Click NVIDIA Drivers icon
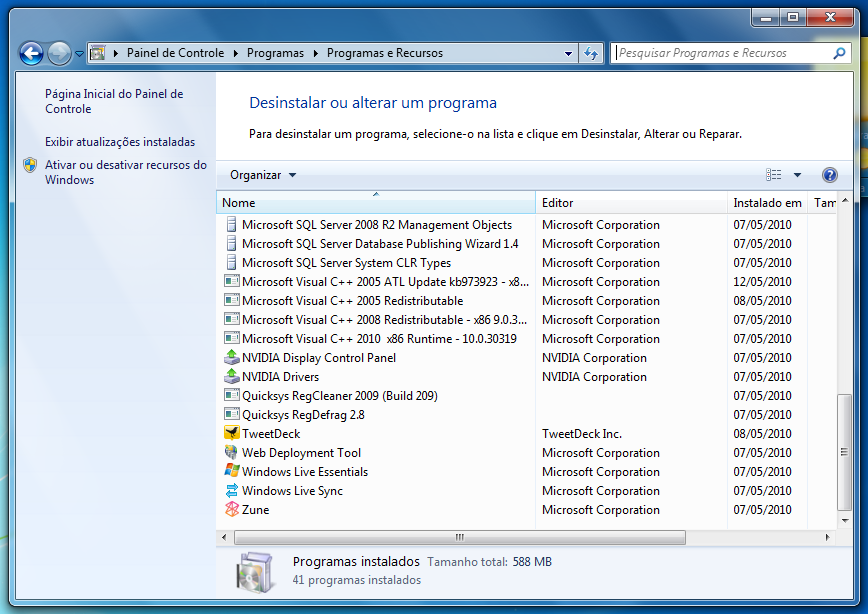The image size is (868, 614). click(x=231, y=376)
